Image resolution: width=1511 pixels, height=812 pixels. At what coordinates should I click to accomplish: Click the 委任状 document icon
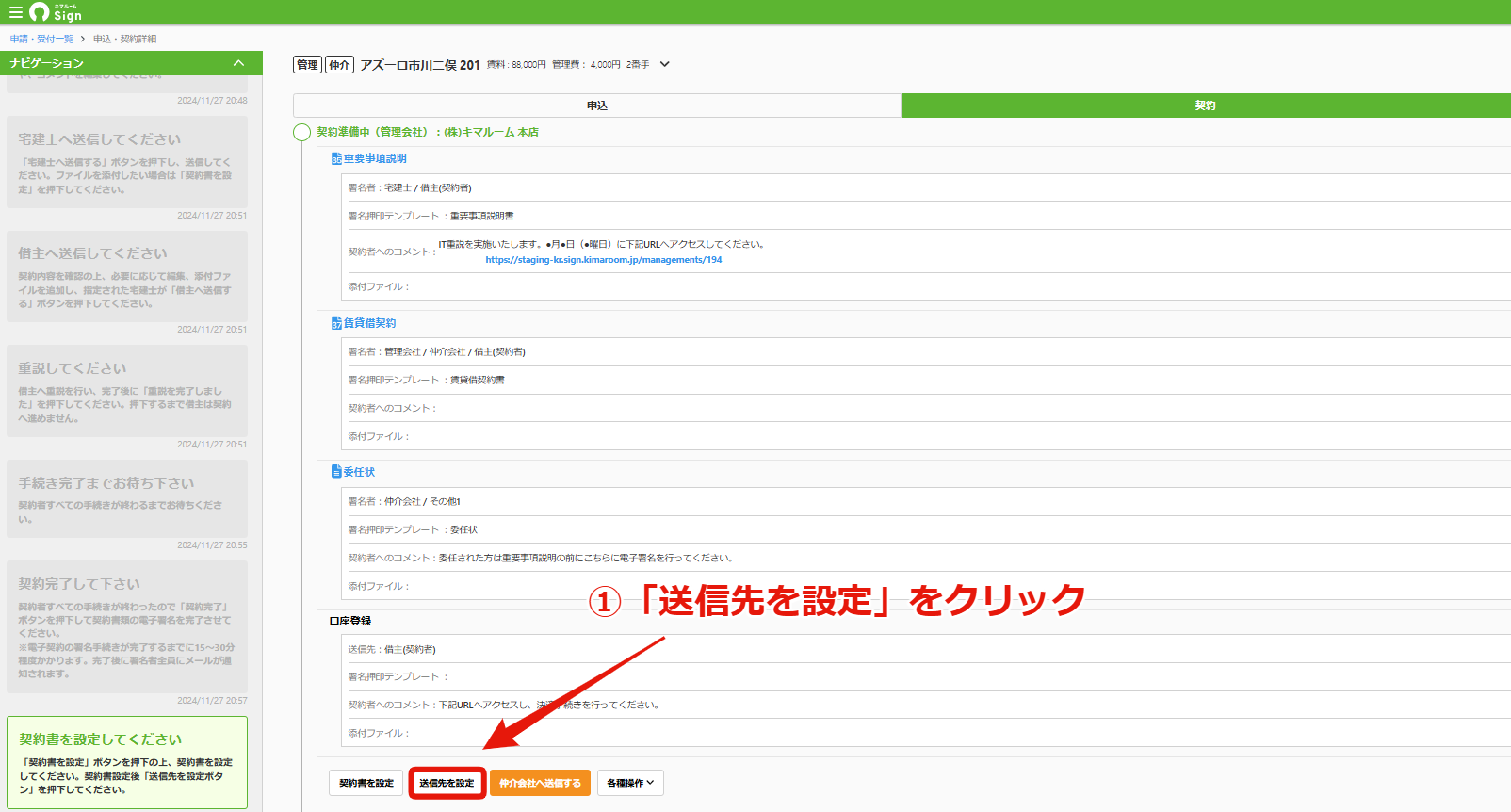[x=336, y=472]
